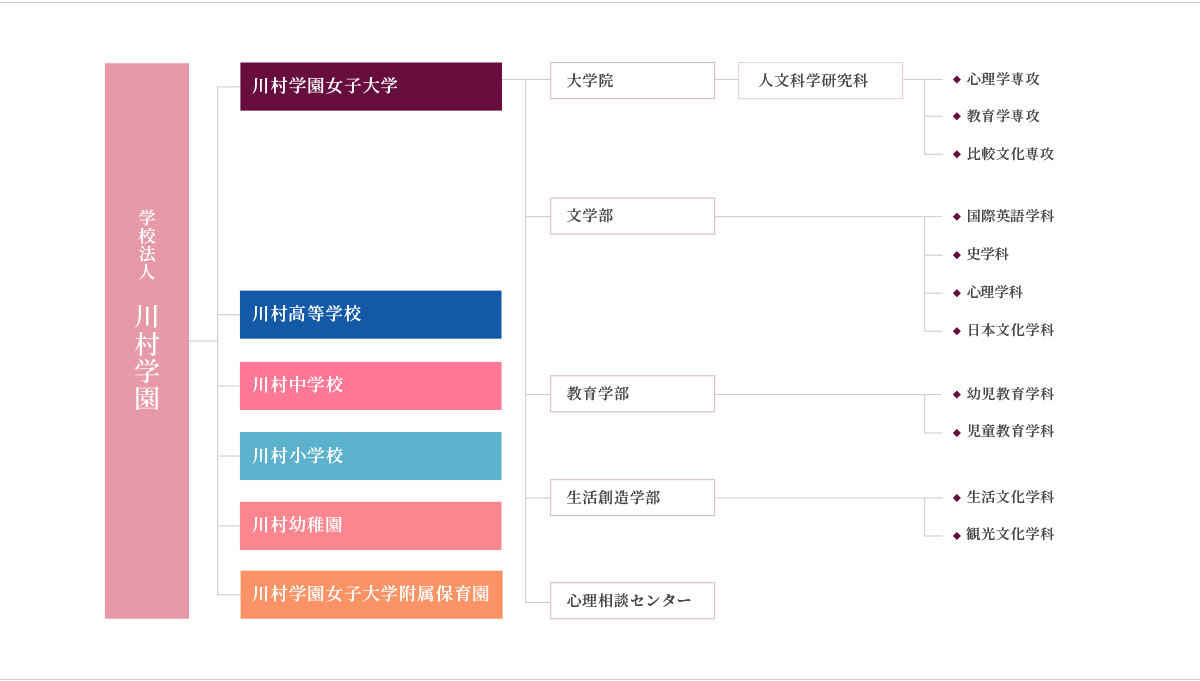The width and height of the screenshot is (1200, 681).
Task: Open the 川村高等学校 link
Action: pos(370,314)
